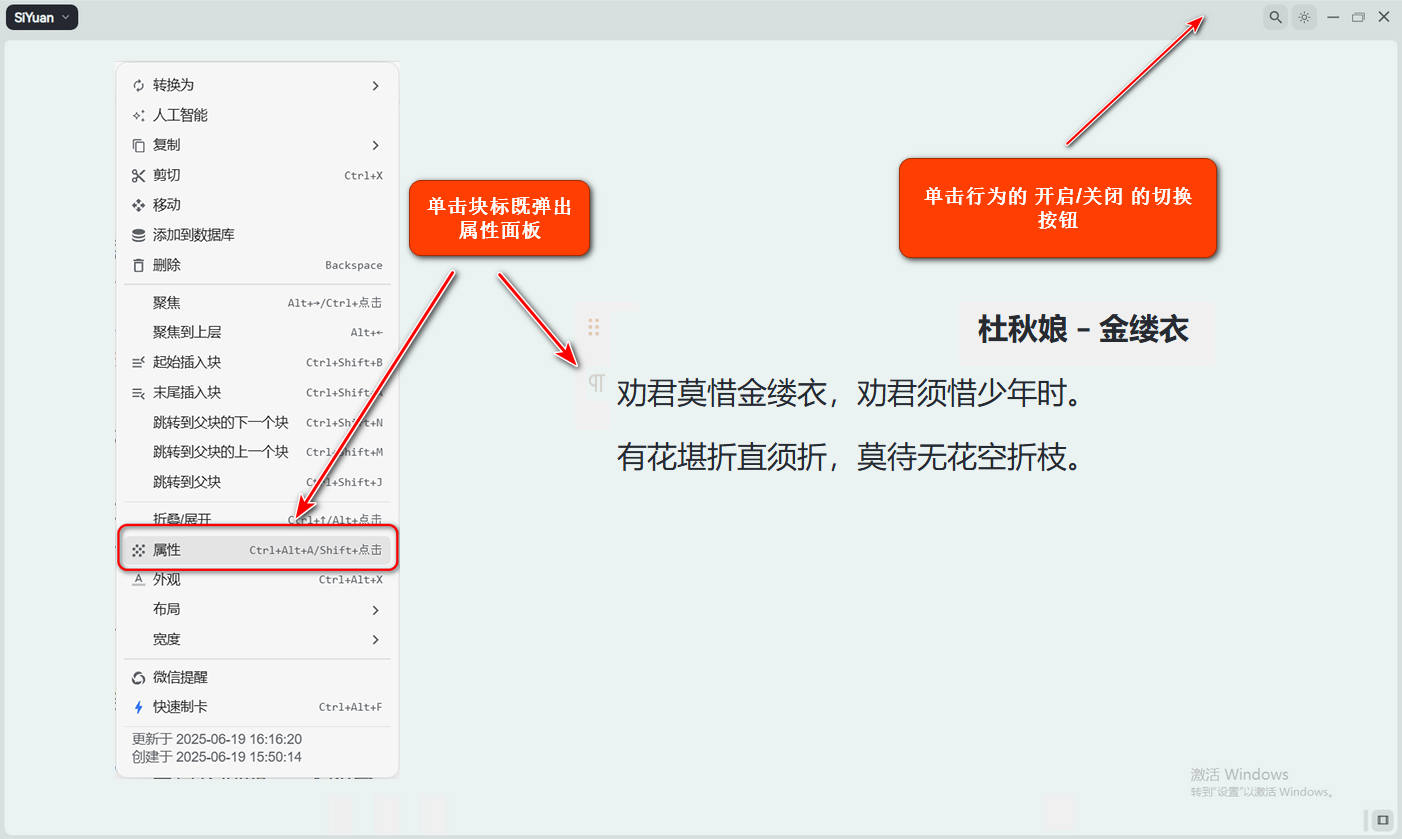Toggle the panel icon in bottom-right corner
The image size is (1402, 839).
click(1383, 819)
